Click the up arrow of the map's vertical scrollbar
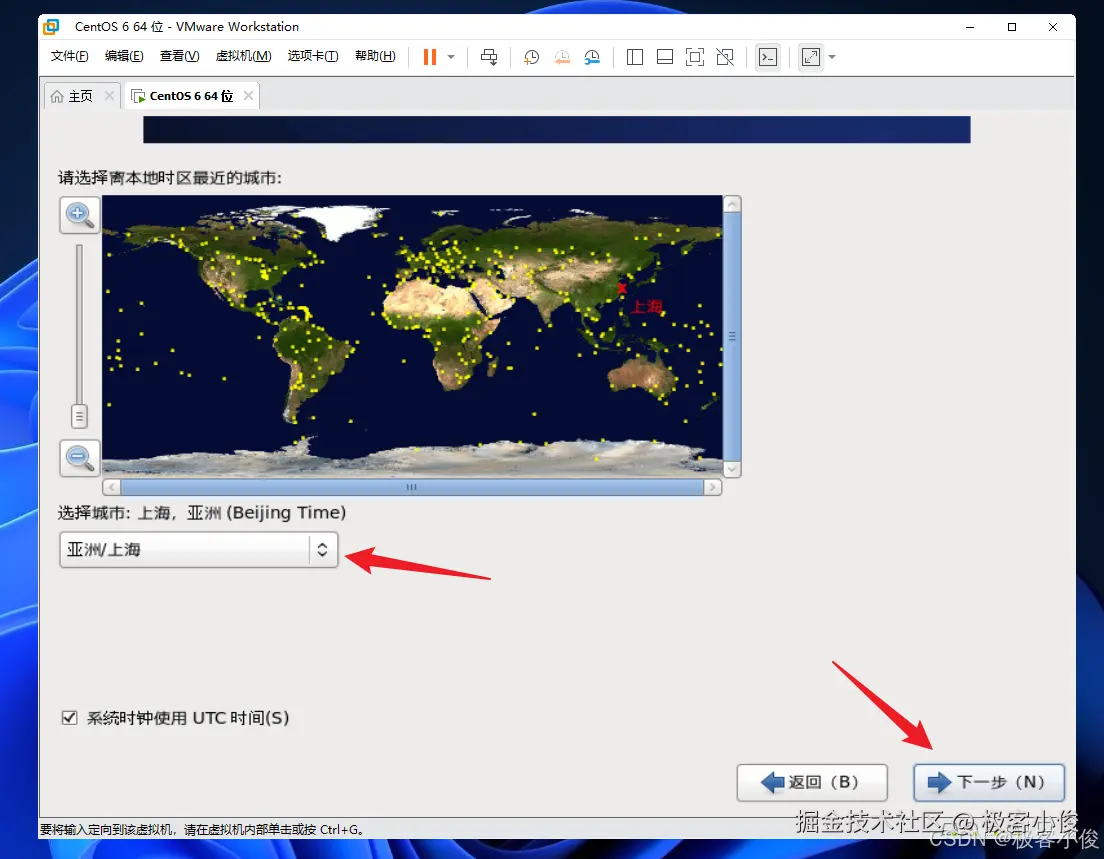This screenshot has height=859, width=1104. point(732,204)
